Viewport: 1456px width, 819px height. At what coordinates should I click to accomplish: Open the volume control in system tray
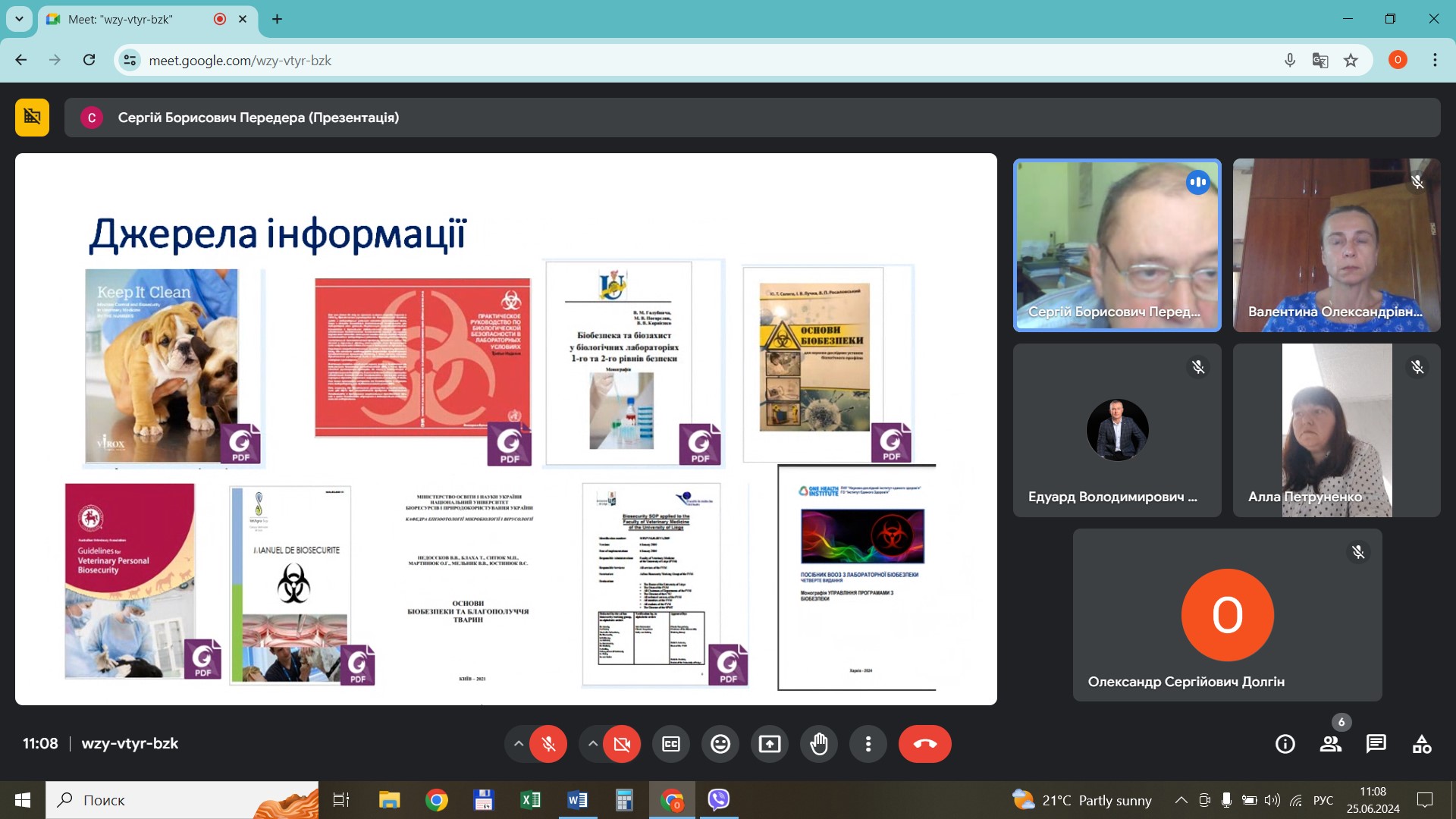1272,800
